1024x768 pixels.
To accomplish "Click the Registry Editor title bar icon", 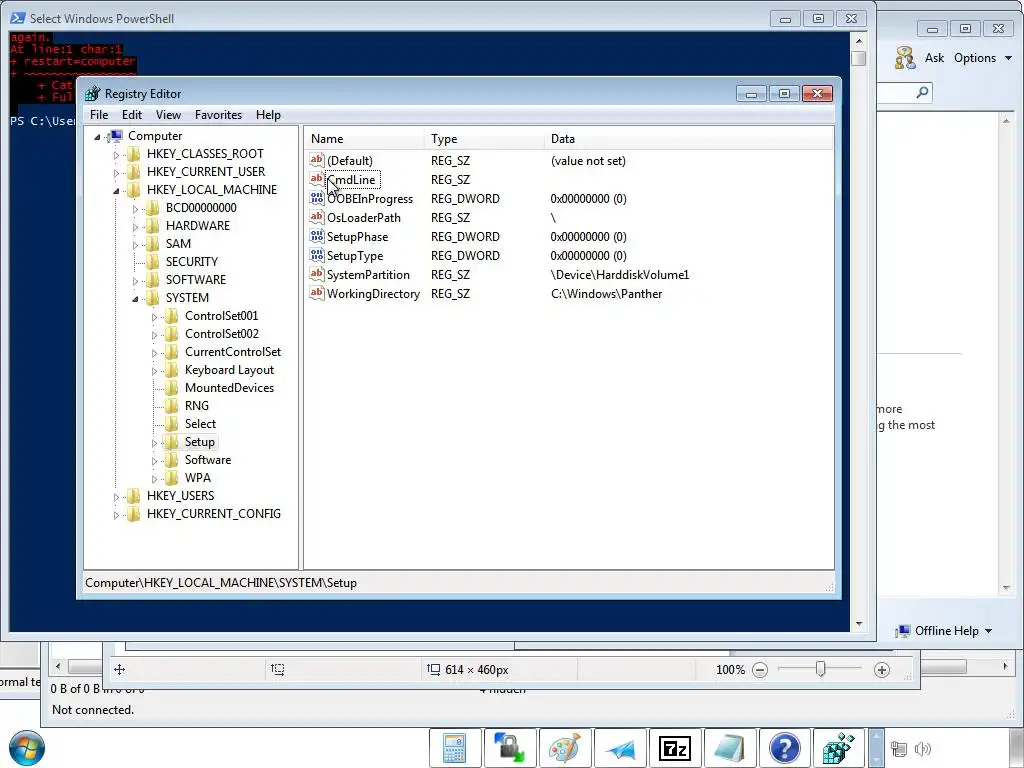I will click(x=93, y=94).
